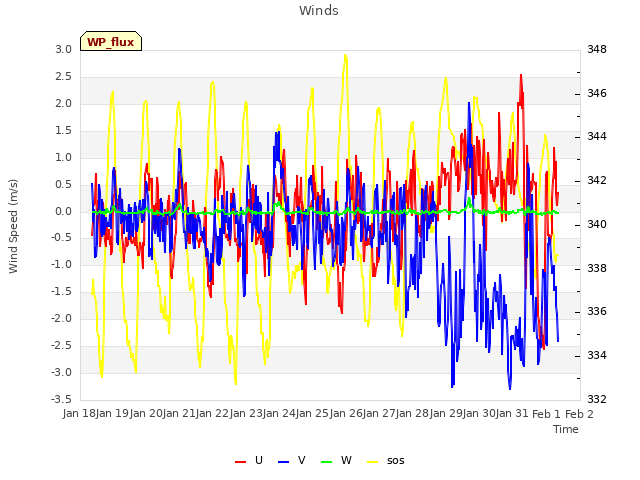
Task: Click the 340 right axis value
Action: [x=597, y=224]
